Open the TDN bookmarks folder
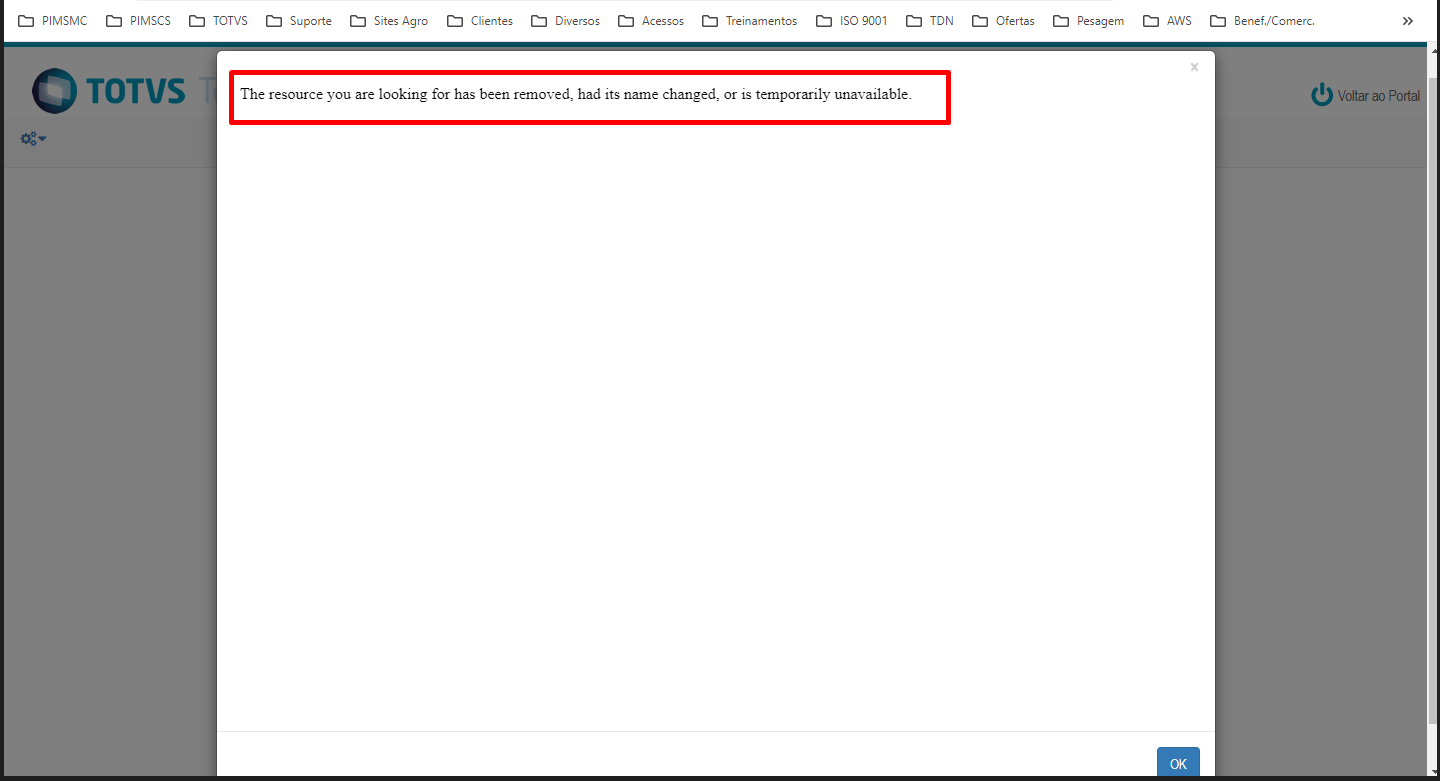Image resolution: width=1440 pixels, height=781 pixels. coord(929,21)
